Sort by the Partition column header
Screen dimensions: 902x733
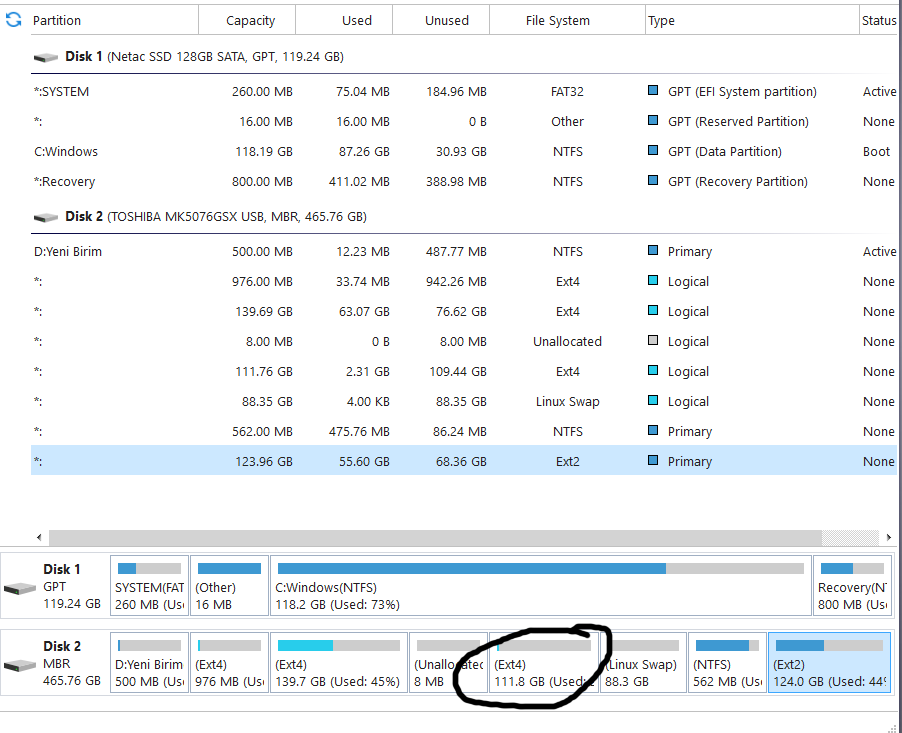pos(112,20)
